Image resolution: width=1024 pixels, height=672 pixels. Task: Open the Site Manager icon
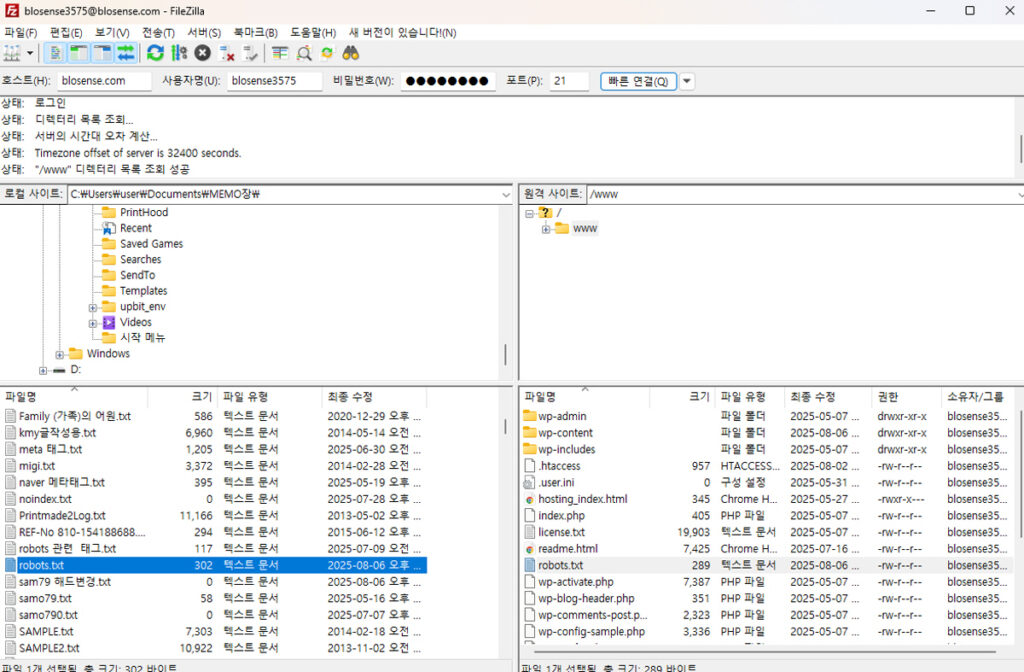[12, 54]
